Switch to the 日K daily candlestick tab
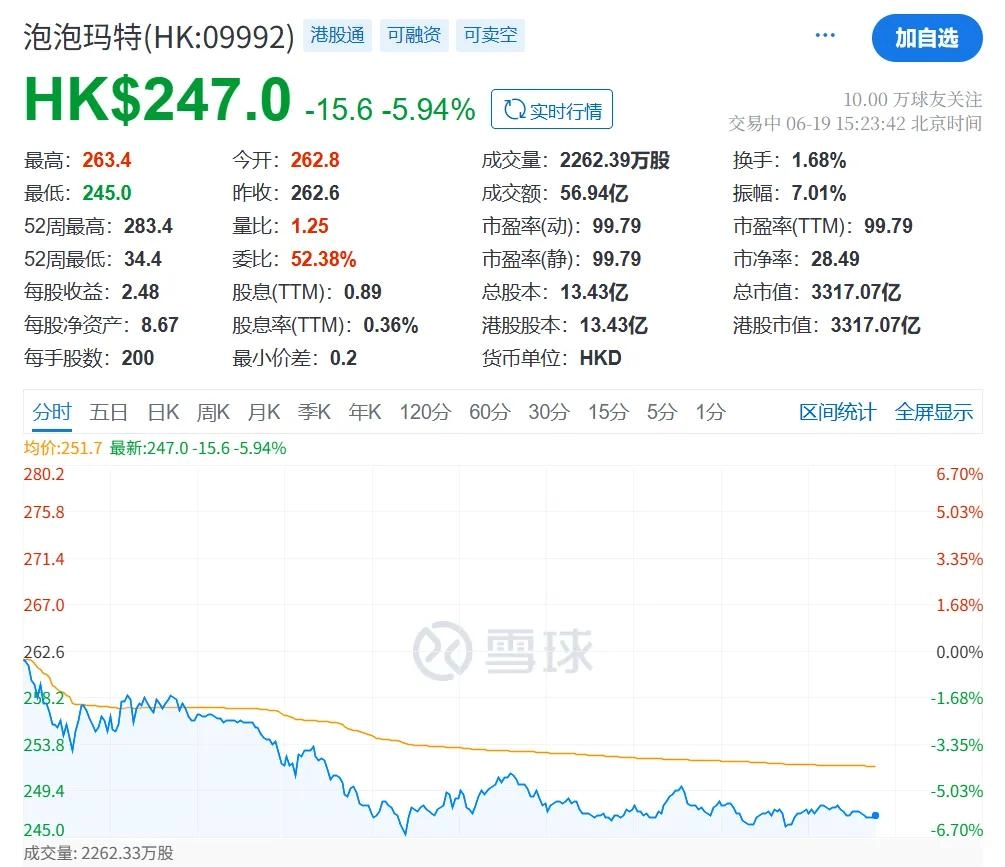This screenshot has height=867, width=1005. tap(163, 411)
